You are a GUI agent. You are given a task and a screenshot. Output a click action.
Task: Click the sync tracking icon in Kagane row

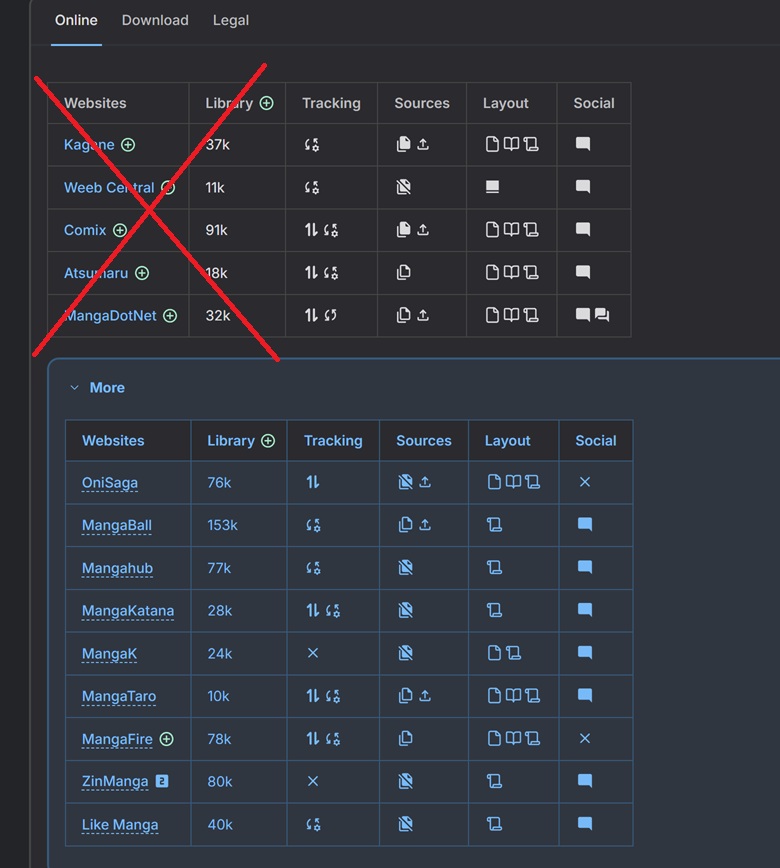click(x=312, y=145)
